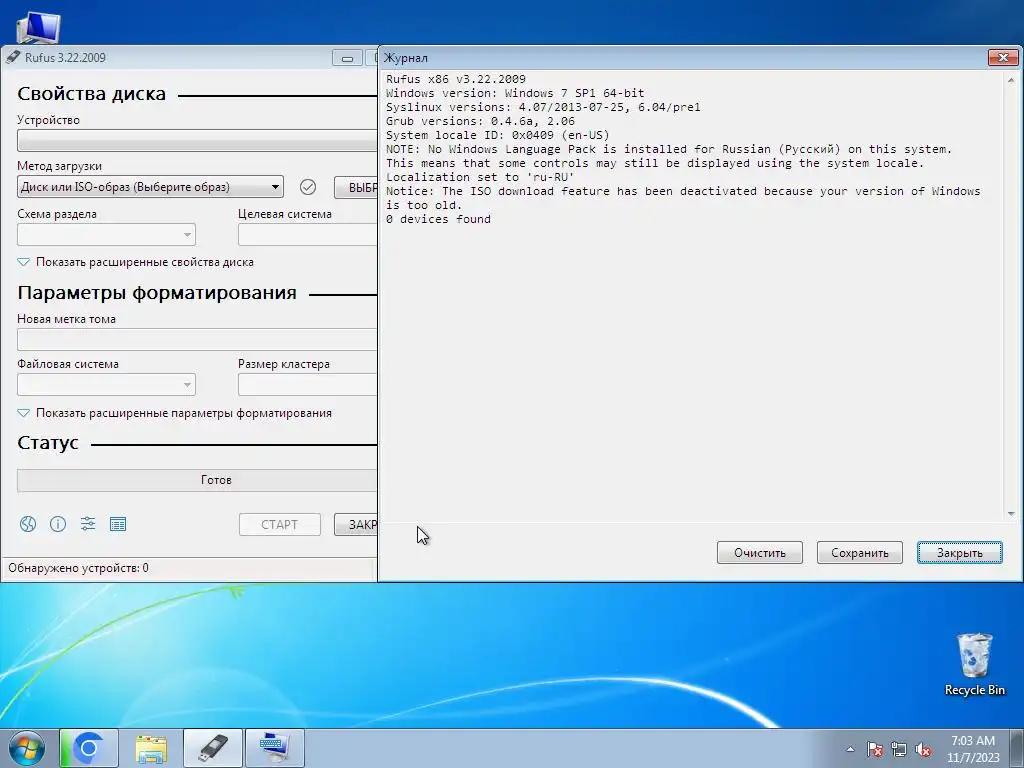
Task: Click the 'Syslinux versions' log line
Action: click(x=543, y=107)
